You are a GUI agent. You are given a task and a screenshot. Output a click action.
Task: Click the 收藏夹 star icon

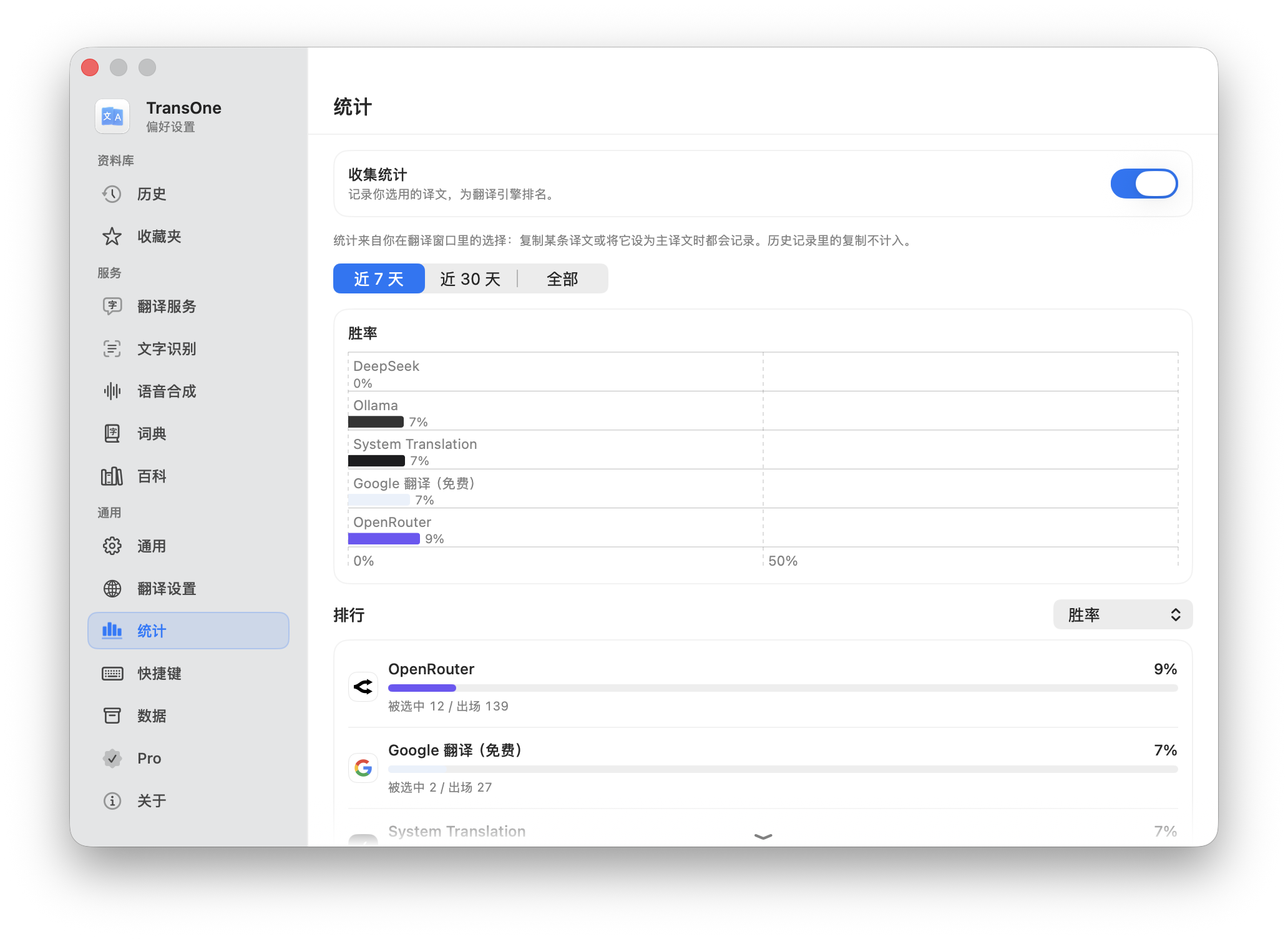coord(112,237)
